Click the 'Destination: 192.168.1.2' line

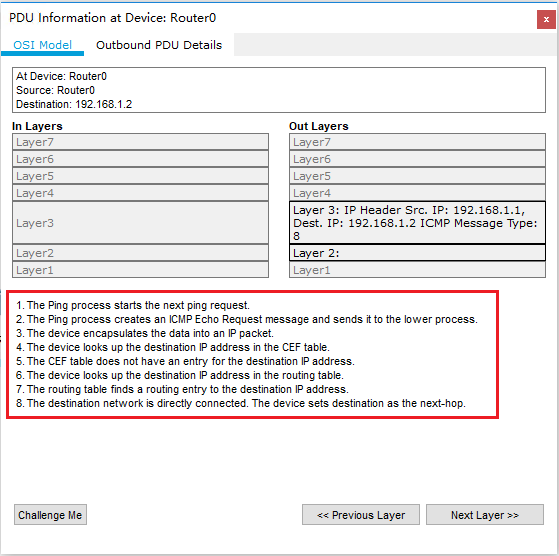[74, 104]
